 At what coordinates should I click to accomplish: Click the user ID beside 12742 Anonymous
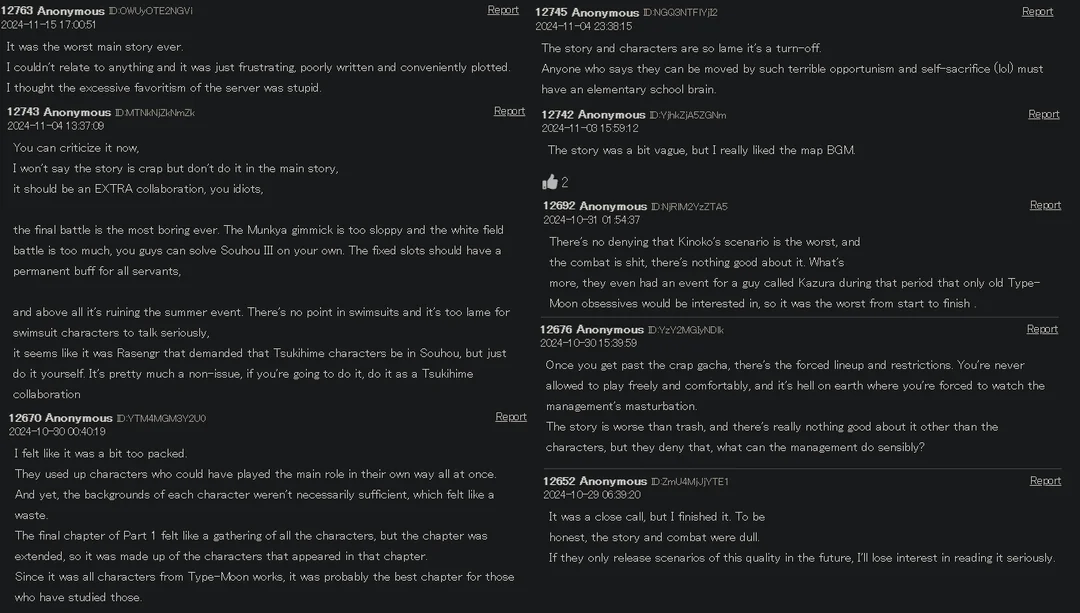pyautogui.click(x=688, y=115)
